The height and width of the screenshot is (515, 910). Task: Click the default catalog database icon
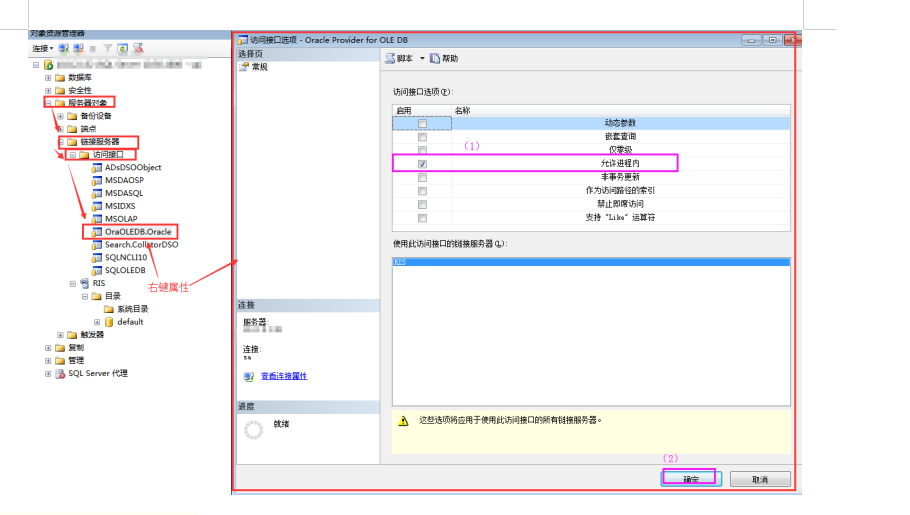109,322
